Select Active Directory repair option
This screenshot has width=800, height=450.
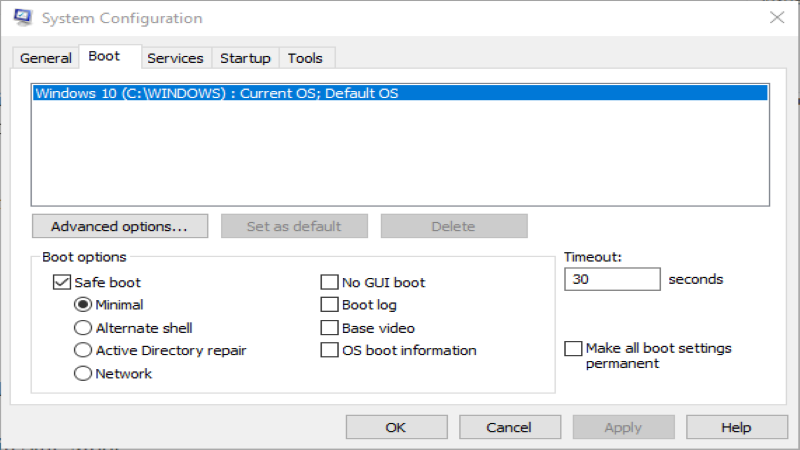(83, 351)
